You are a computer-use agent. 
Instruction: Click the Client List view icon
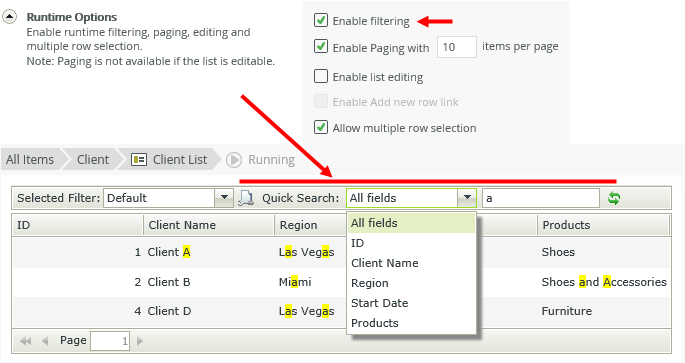[139, 160]
